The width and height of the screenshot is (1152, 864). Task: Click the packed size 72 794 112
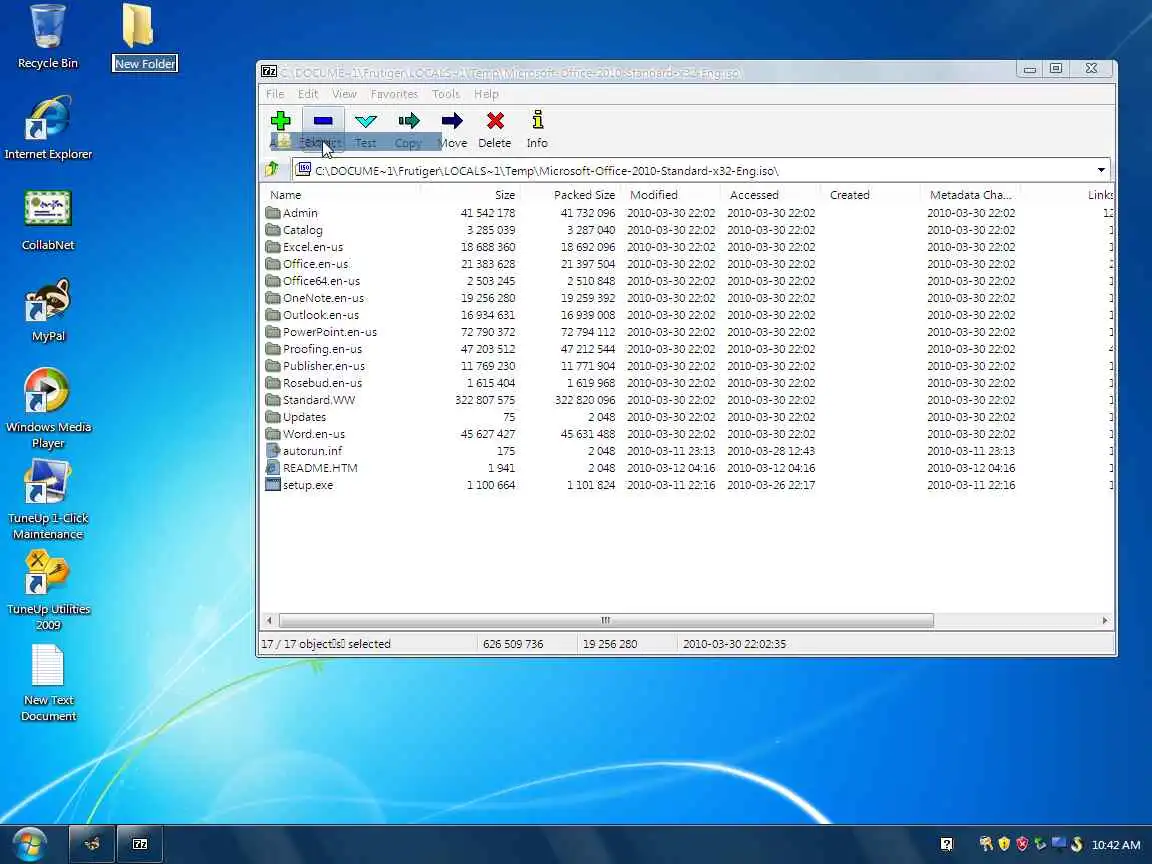pos(588,331)
